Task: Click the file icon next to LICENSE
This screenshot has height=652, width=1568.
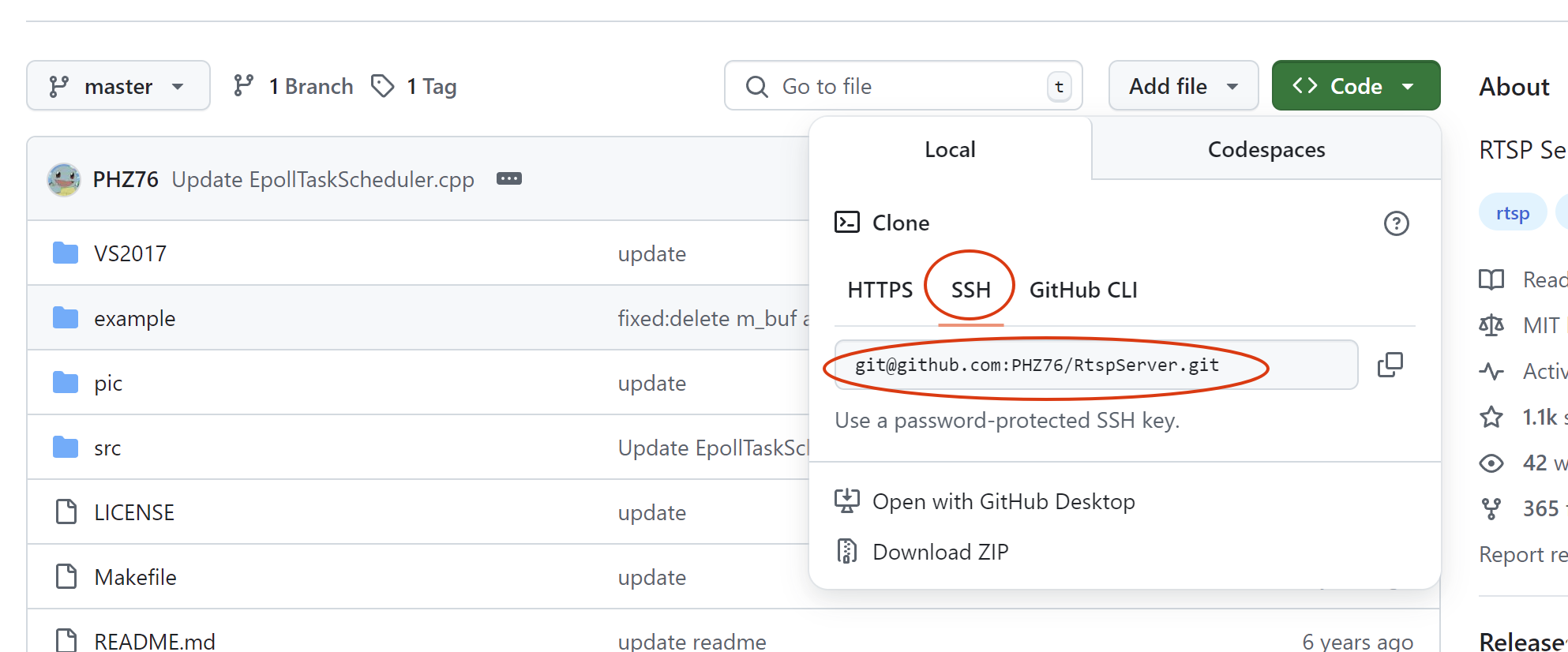Action: pos(65,511)
